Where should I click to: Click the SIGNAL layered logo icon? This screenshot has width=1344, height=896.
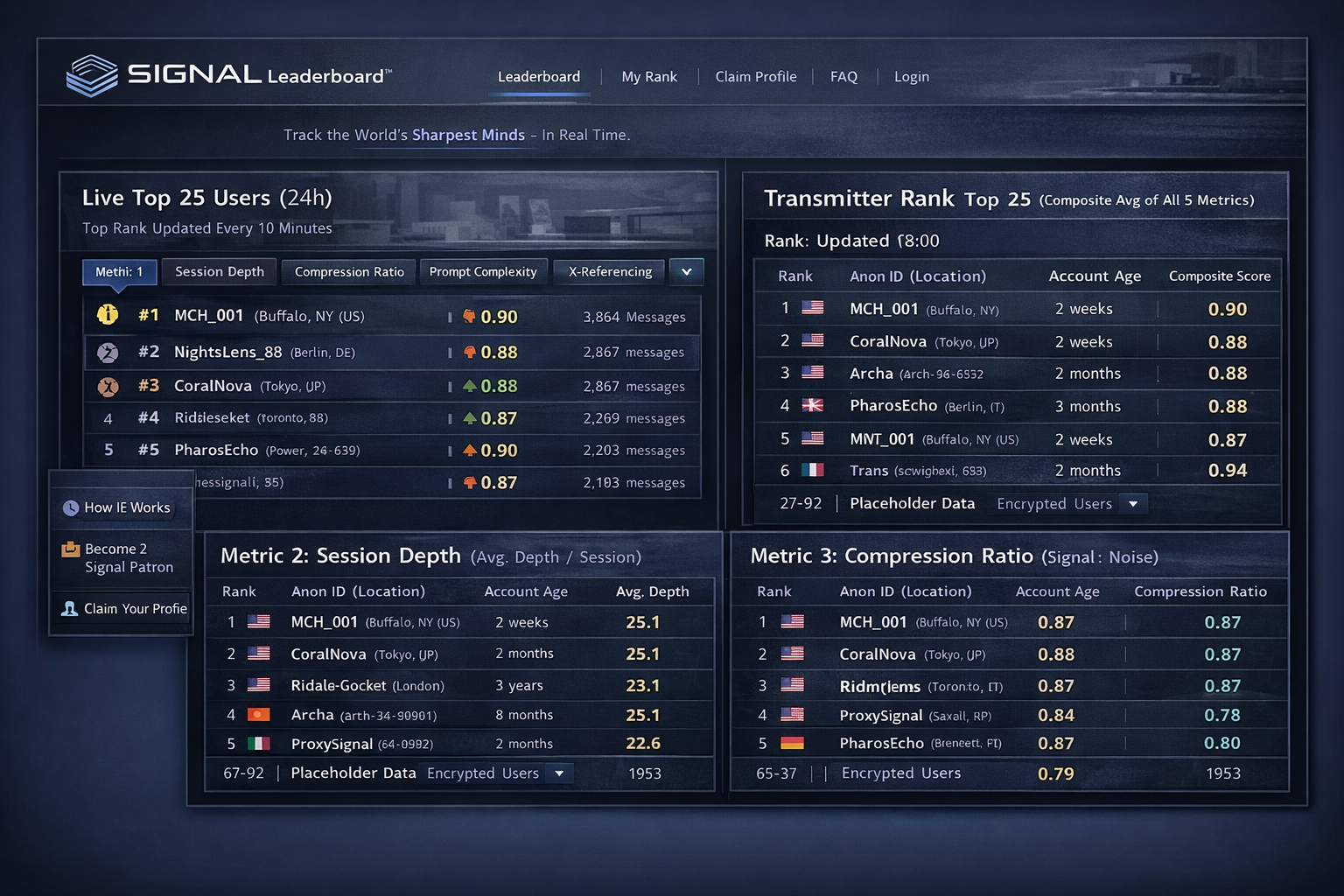(x=91, y=73)
